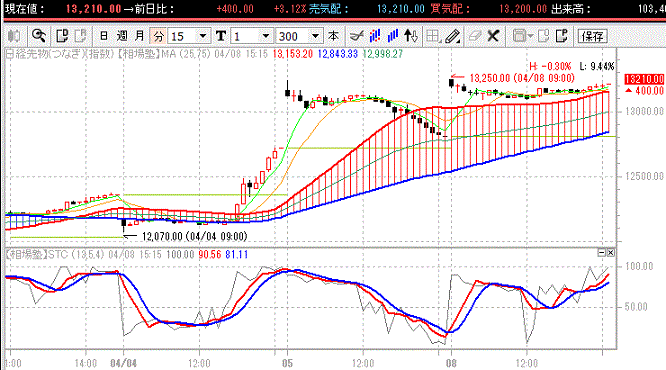Viewport: 666px width, 370px height.
Task: Click the red MA value 13,153.20
Action: (293, 54)
